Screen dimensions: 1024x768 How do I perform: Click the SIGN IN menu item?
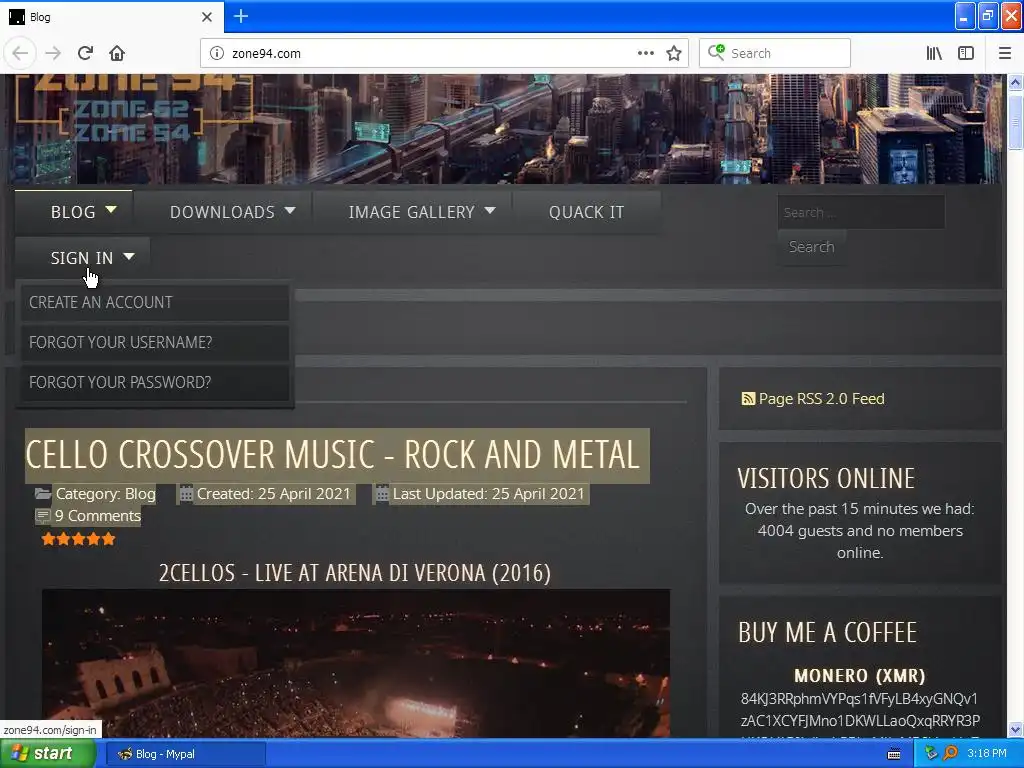[82, 259]
